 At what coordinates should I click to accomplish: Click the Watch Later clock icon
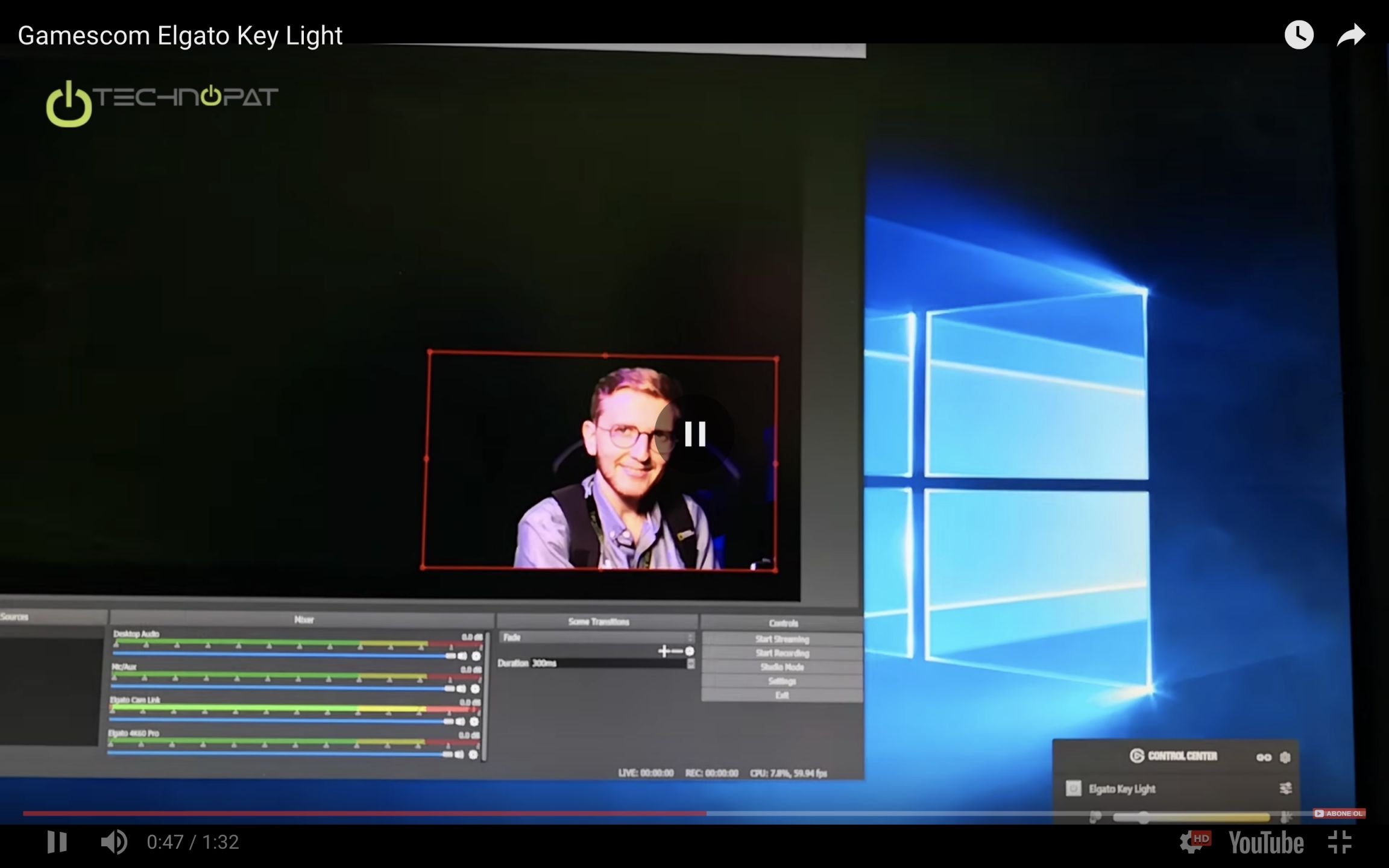click(x=1299, y=35)
